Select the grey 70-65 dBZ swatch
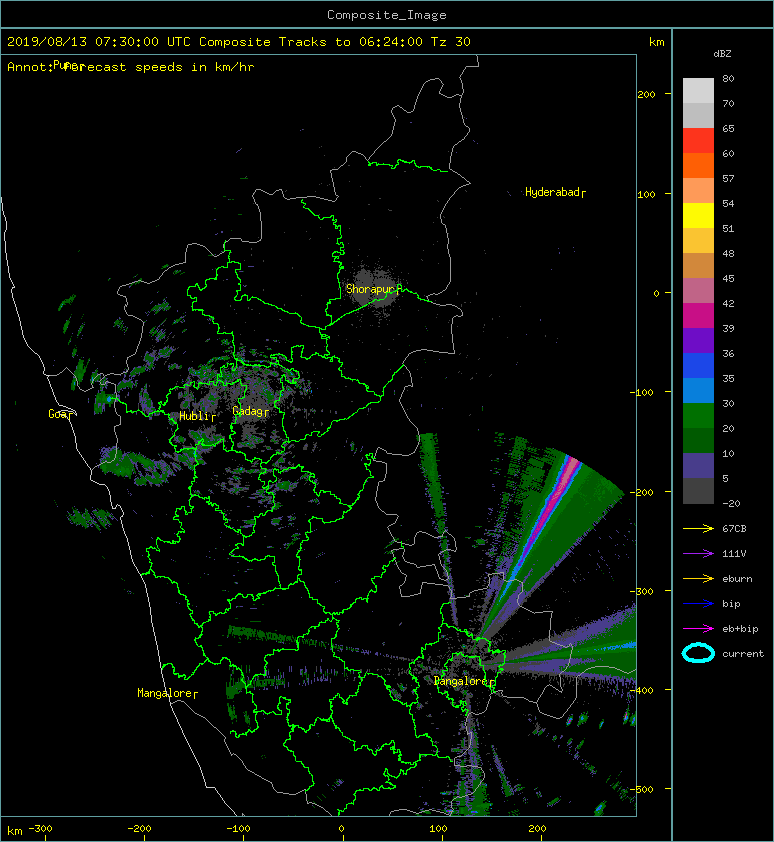This screenshot has height=842, width=774. [698, 115]
